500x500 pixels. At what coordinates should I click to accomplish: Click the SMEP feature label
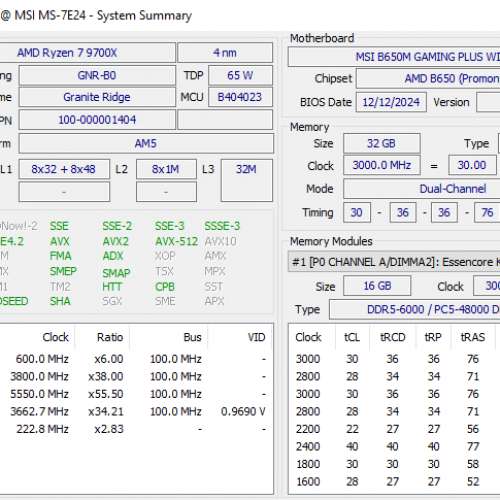[x=63, y=271]
